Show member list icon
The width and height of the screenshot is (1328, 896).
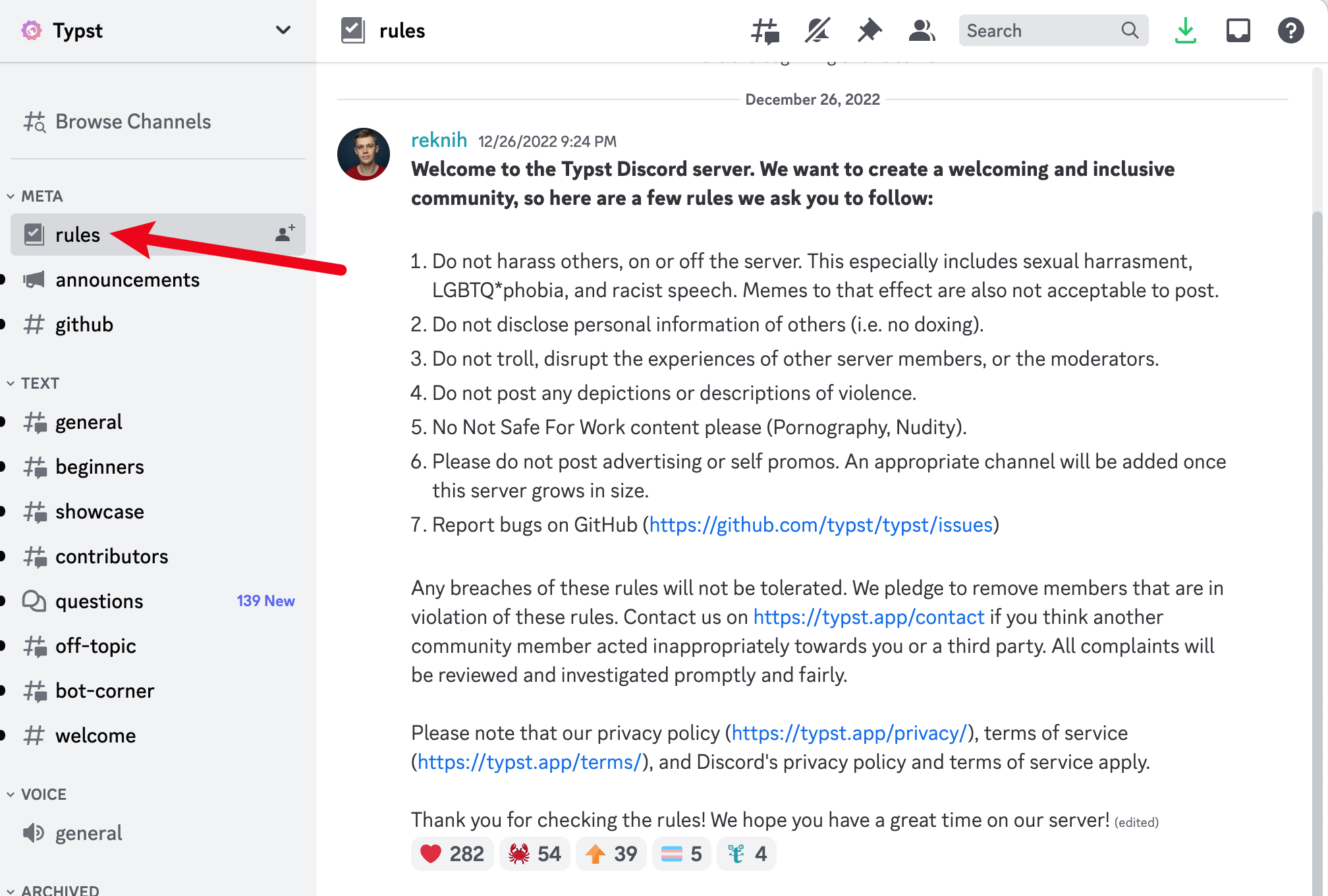tap(922, 30)
